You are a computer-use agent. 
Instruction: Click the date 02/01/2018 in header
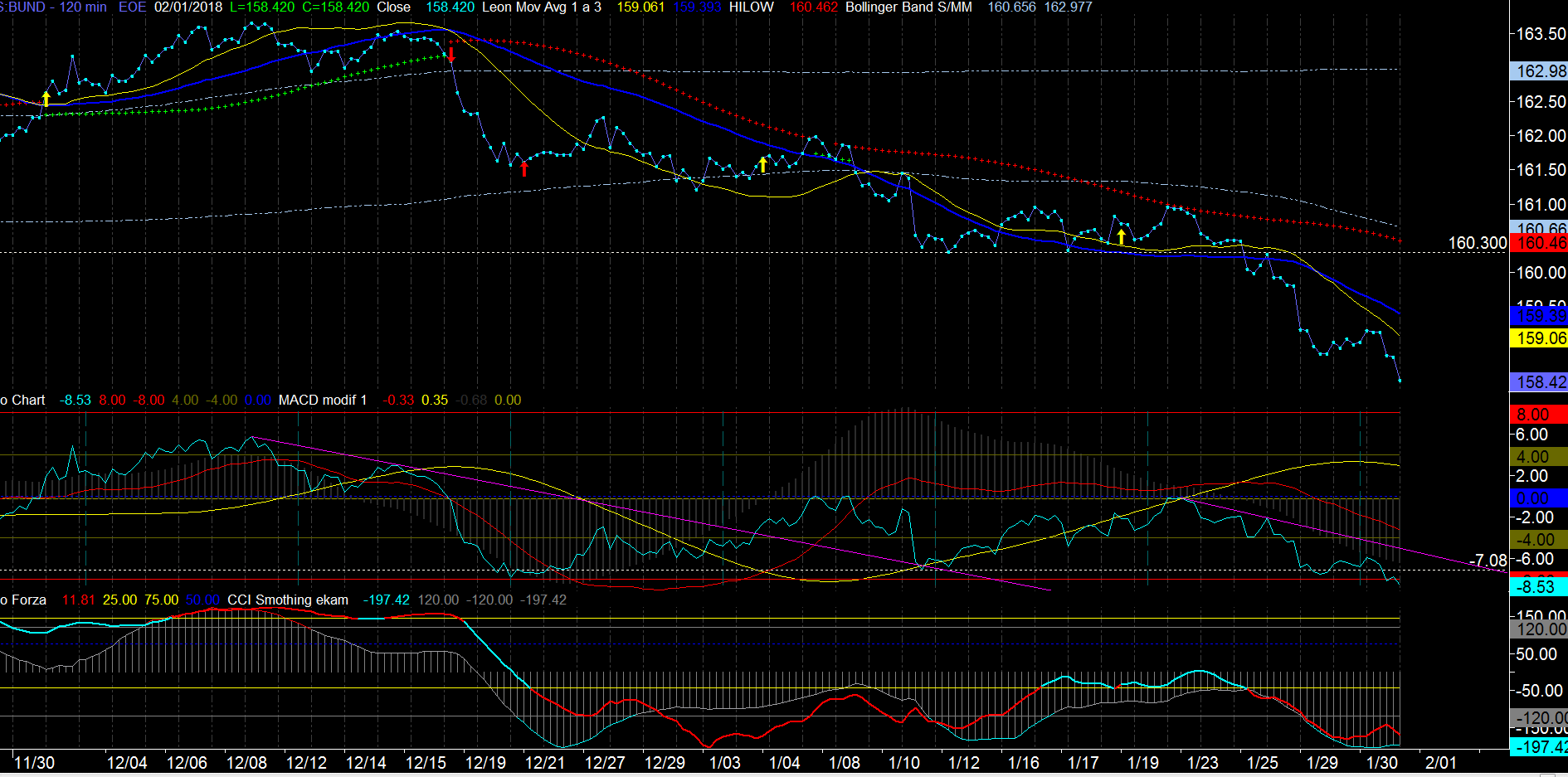(188, 7)
